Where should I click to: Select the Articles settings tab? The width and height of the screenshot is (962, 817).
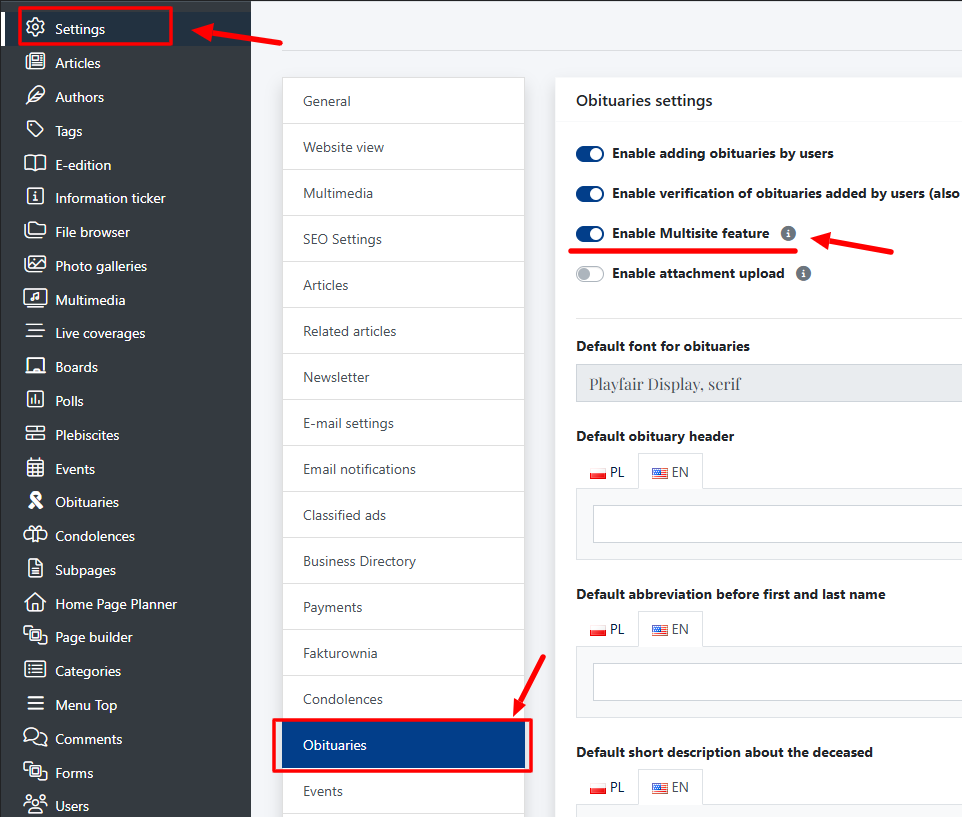click(x=403, y=285)
